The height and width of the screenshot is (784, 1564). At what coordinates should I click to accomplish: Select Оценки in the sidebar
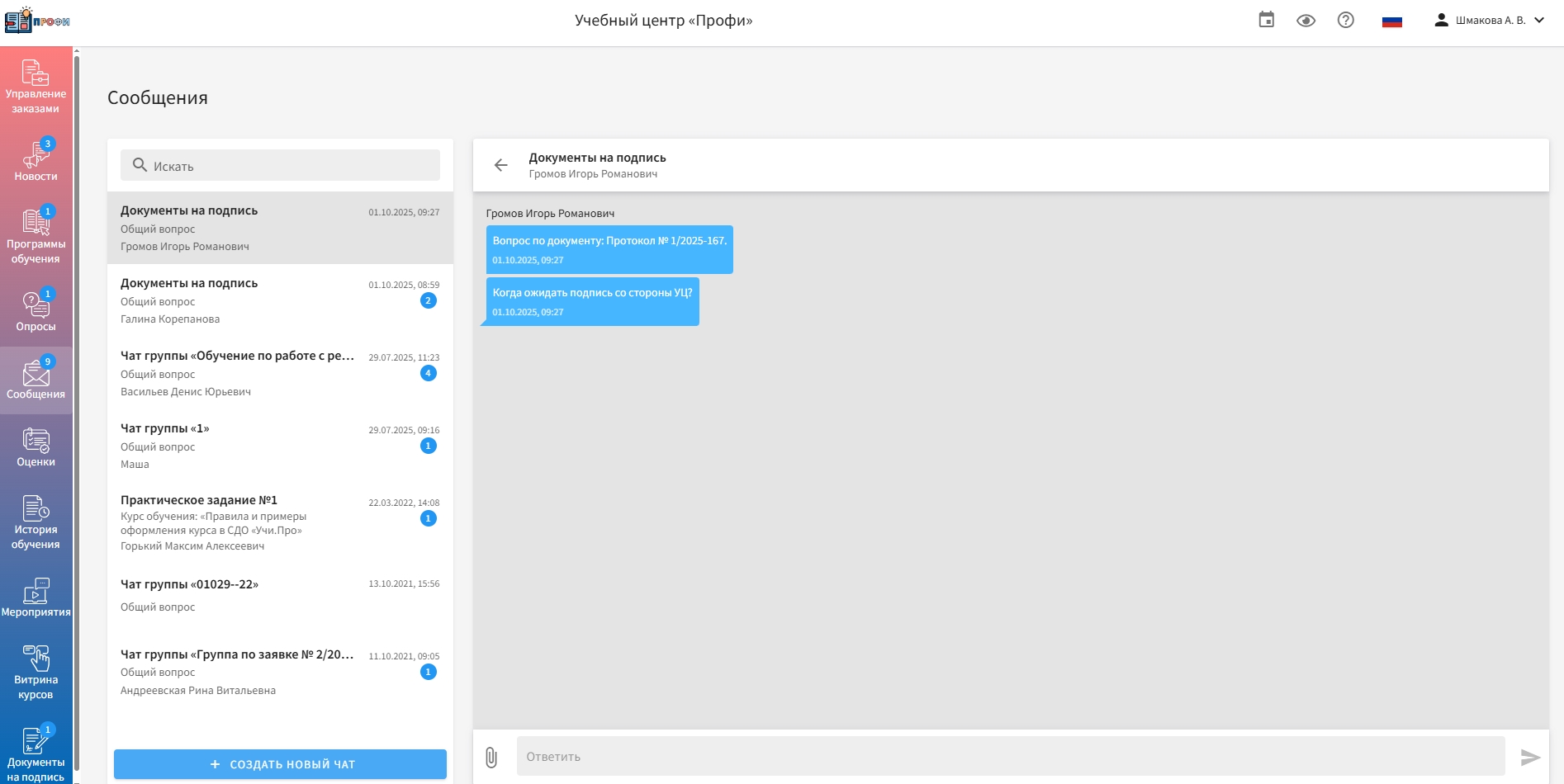point(36,447)
